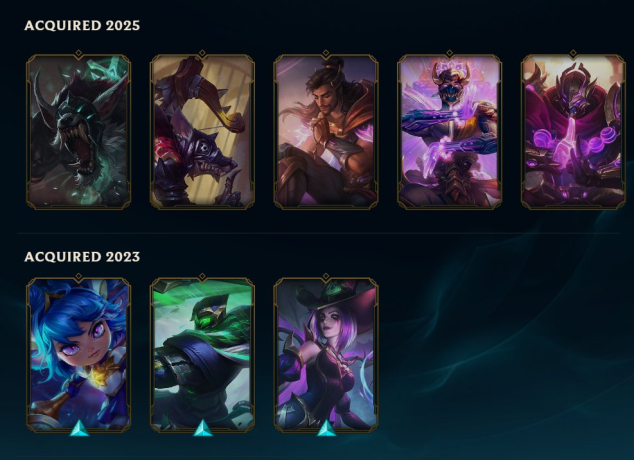Click the diamond marker above the golden-horned masked card

[449, 53]
